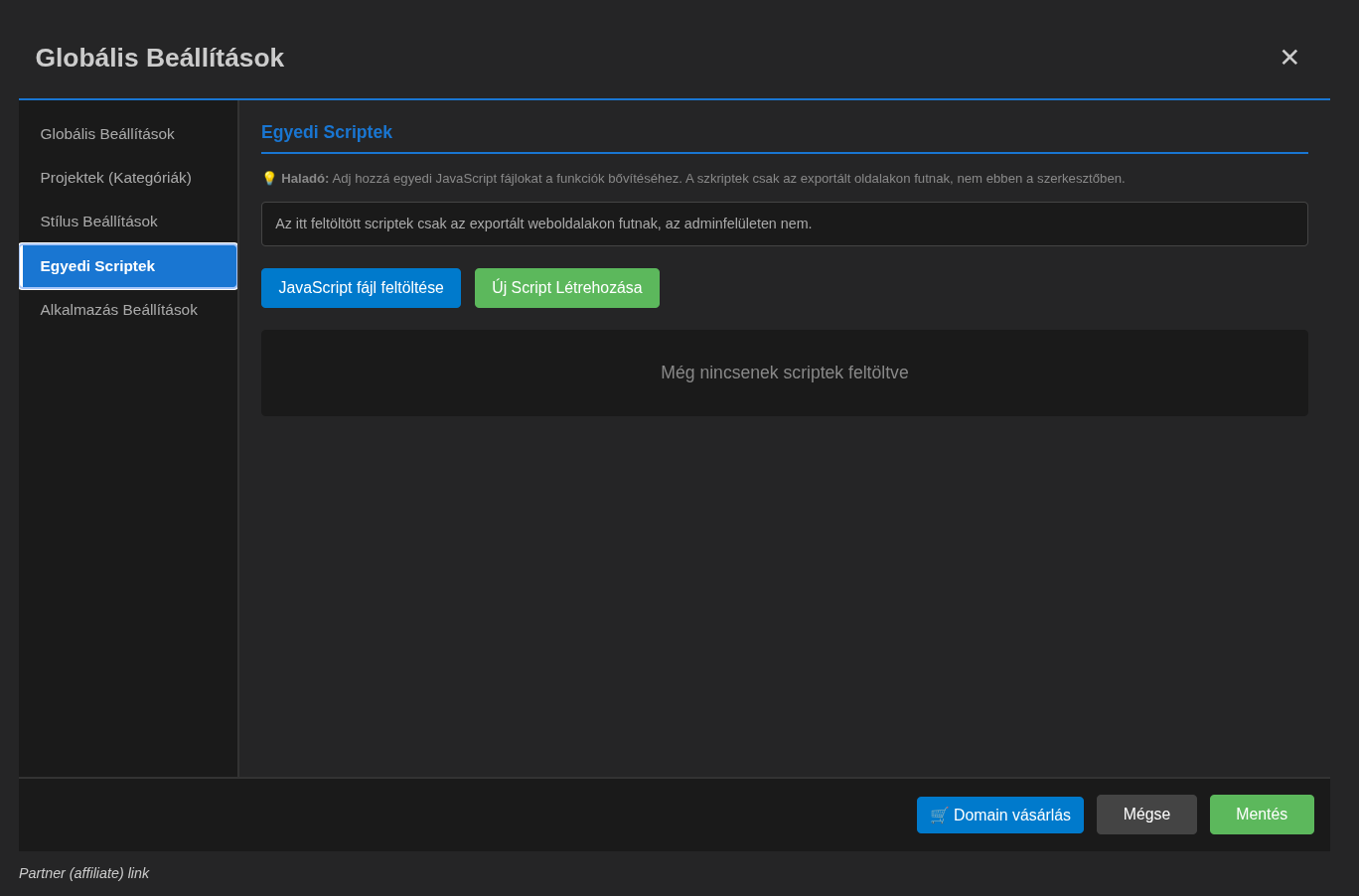
Task: Select the Egyedi Scriptek sidebar item
Action: (x=97, y=266)
